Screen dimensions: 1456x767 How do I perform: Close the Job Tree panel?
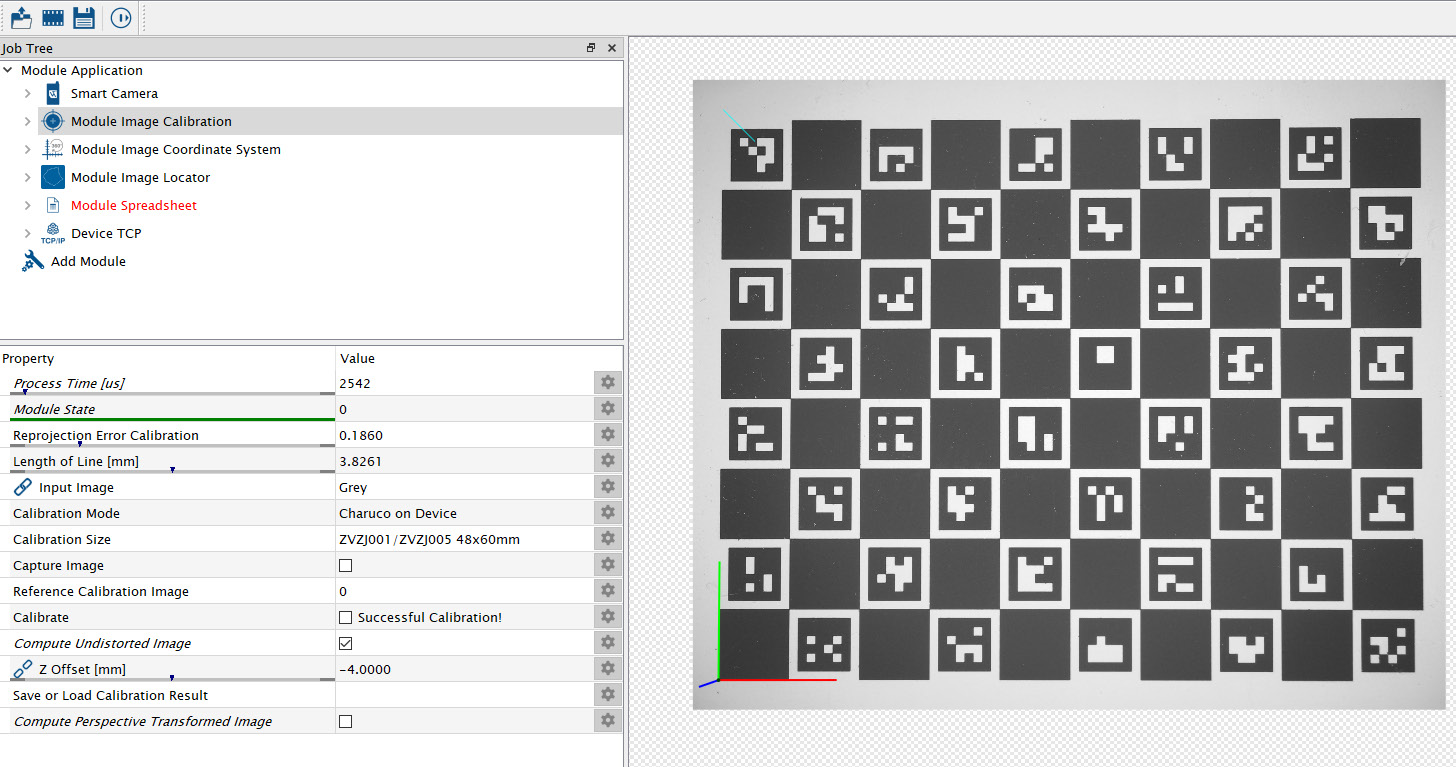tap(612, 48)
